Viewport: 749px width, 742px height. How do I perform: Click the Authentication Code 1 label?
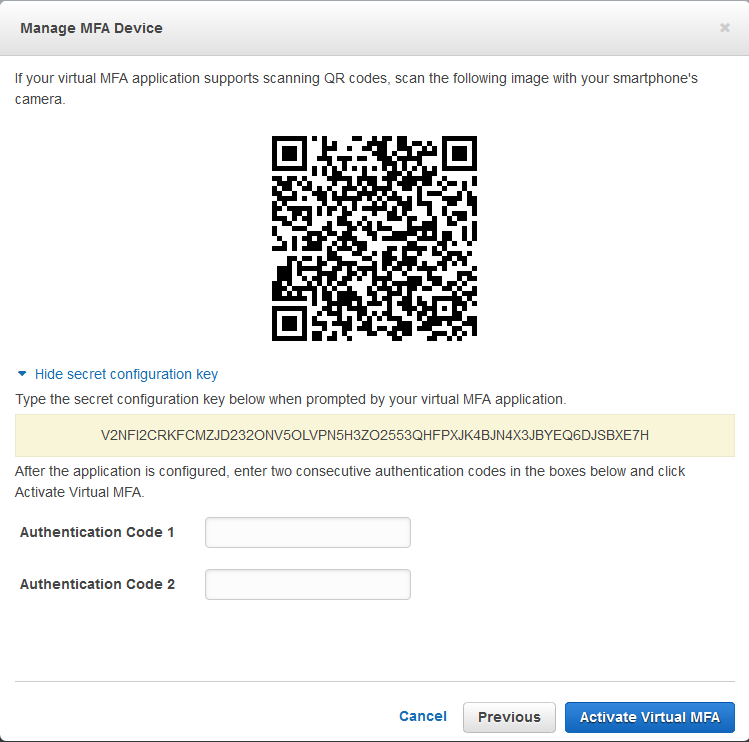click(97, 532)
